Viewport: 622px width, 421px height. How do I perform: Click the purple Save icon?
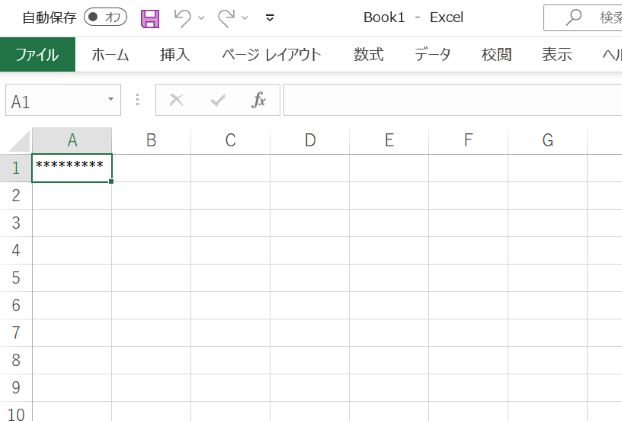(150, 18)
